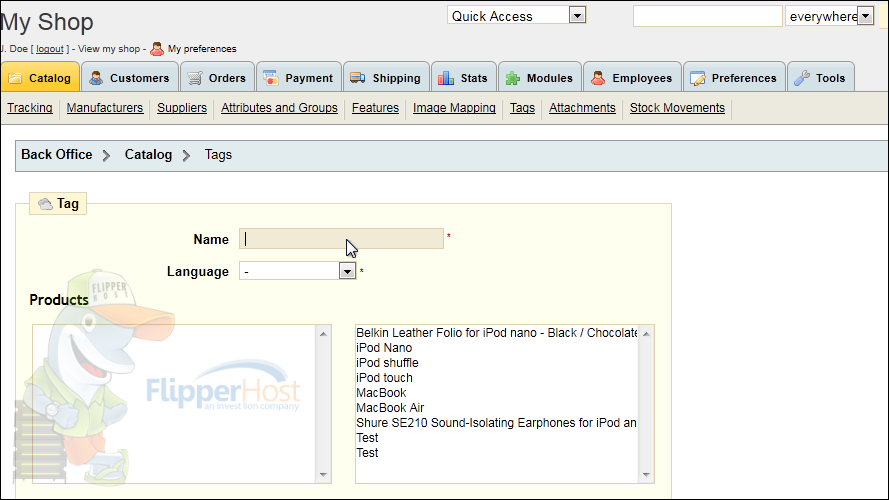Click the View my shop link

(x=109, y=49)
